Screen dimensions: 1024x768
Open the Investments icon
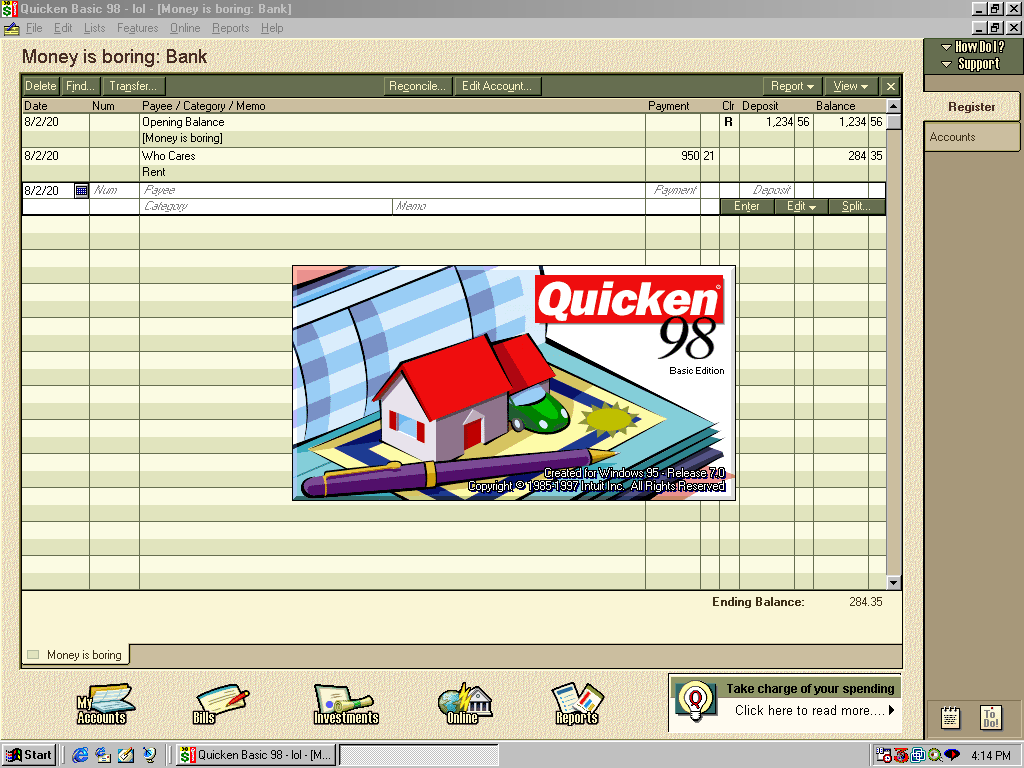tap(345, 703)
